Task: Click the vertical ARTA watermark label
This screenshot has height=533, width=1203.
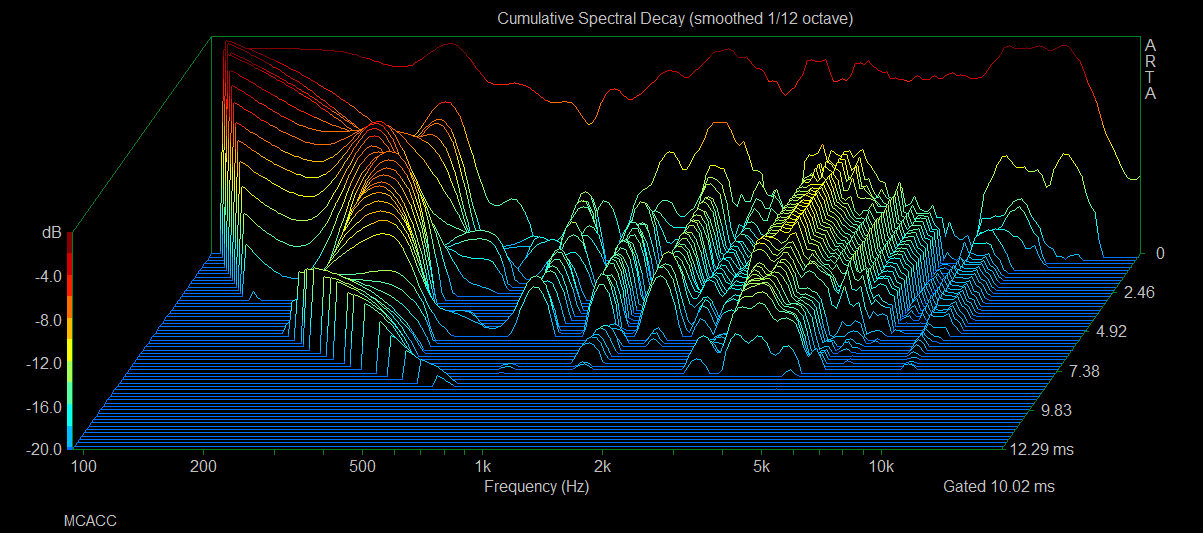Action: [1151, 70]
